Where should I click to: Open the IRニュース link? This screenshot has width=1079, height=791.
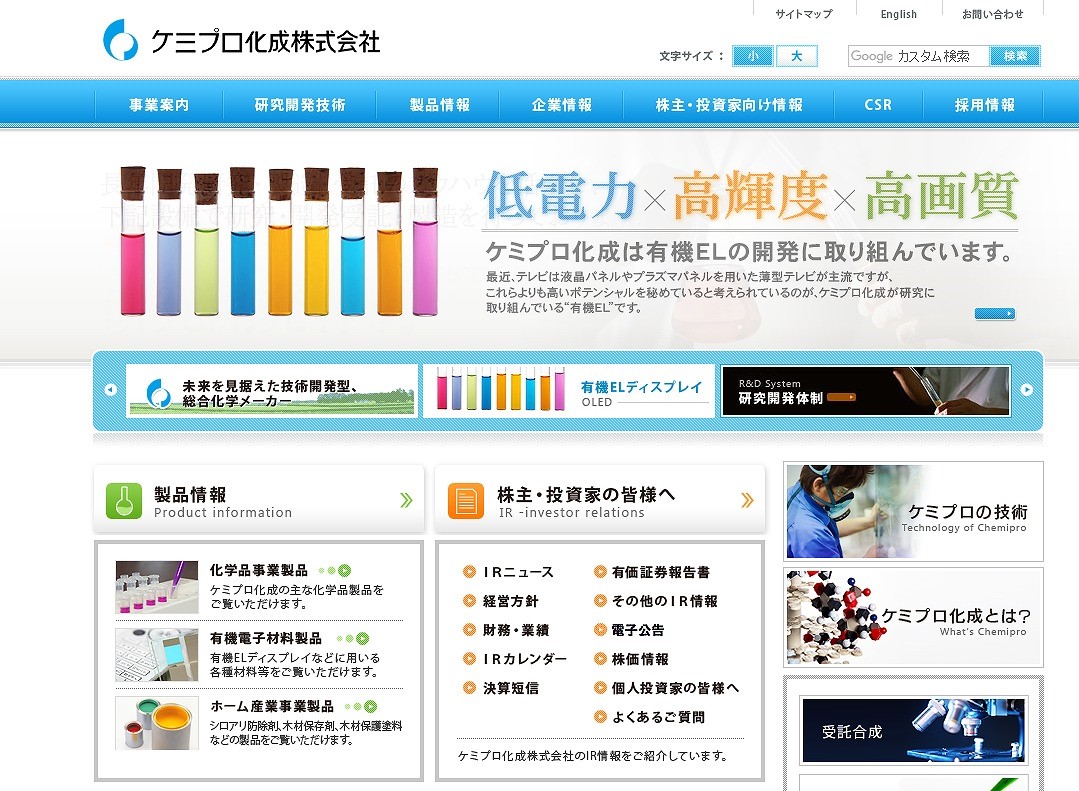518,572
